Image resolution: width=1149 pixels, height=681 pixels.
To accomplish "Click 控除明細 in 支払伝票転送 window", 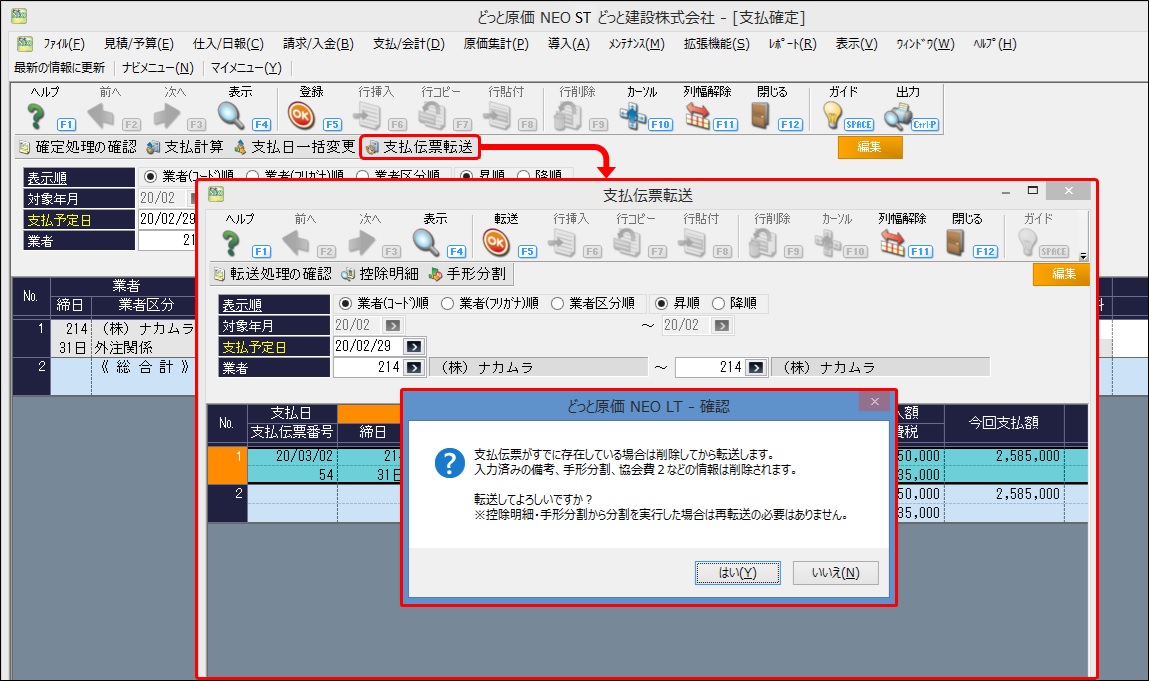I will coord(380,274).
